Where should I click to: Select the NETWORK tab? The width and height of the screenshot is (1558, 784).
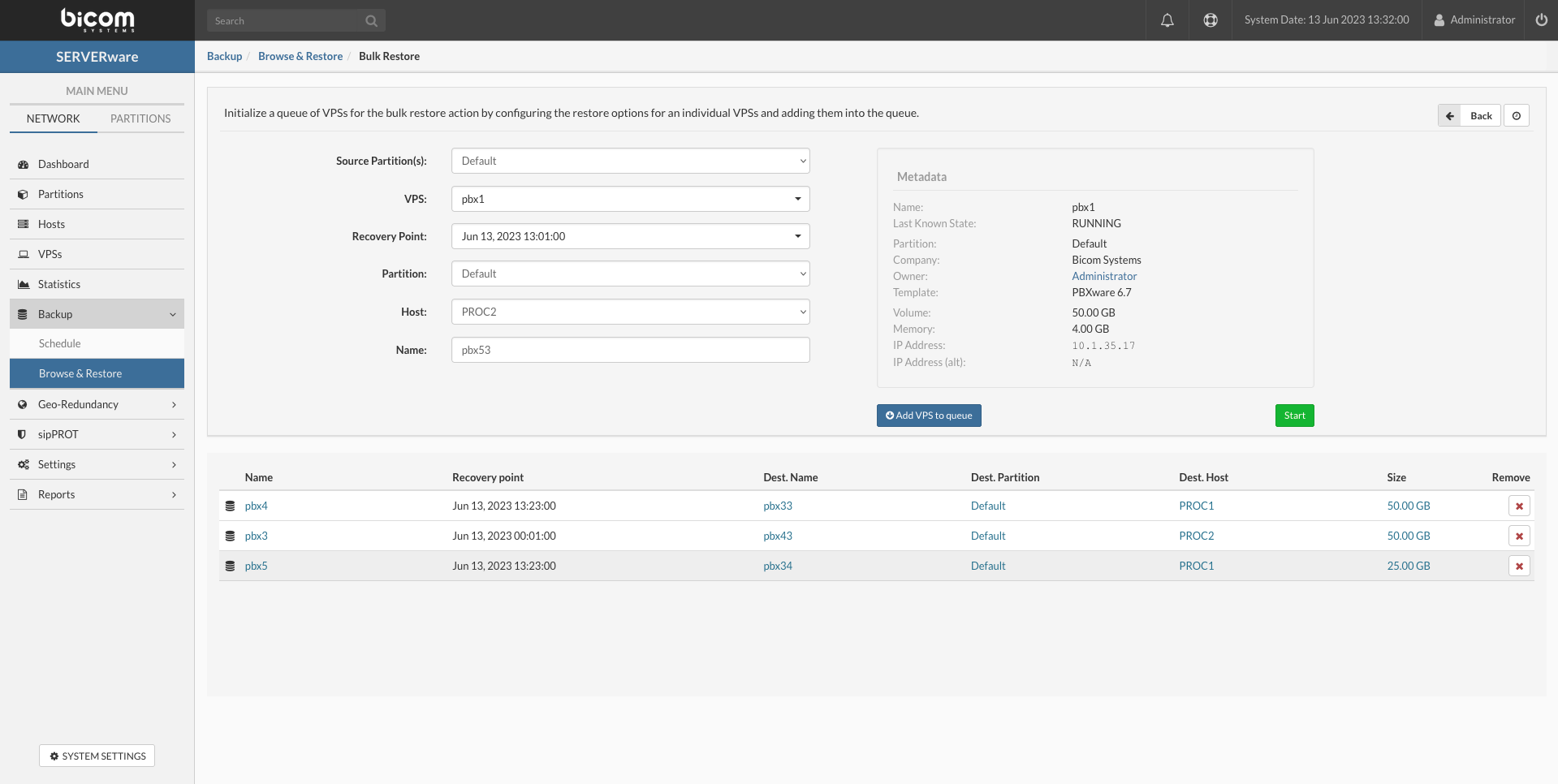53,118
